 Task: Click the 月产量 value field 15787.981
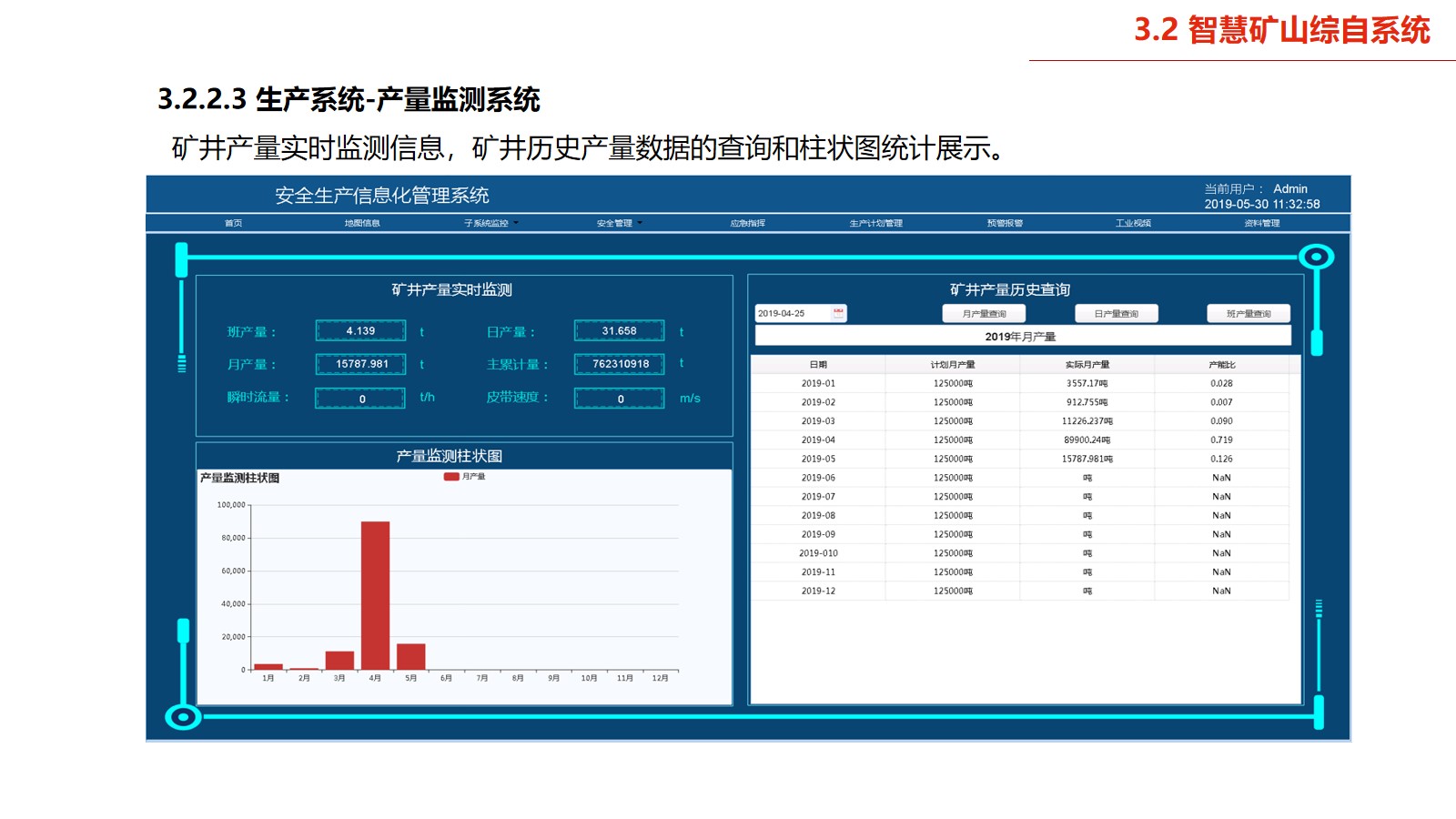tap(361, 364)
